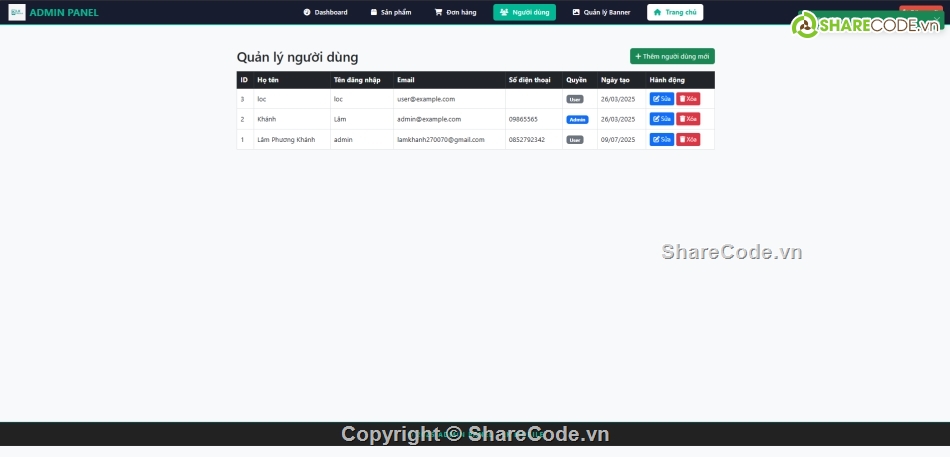Click User badge in Lâm Phương Khánh row
The width and height of the screenshot is (950, 457).
tap(575, 140)
